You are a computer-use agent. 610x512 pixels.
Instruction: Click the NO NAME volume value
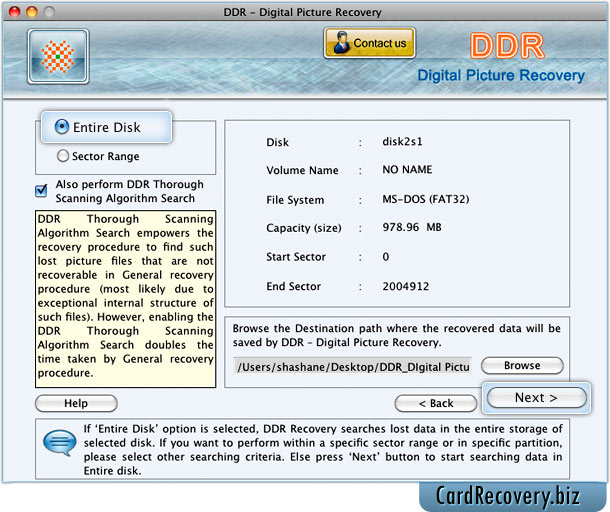click(407, 169)
